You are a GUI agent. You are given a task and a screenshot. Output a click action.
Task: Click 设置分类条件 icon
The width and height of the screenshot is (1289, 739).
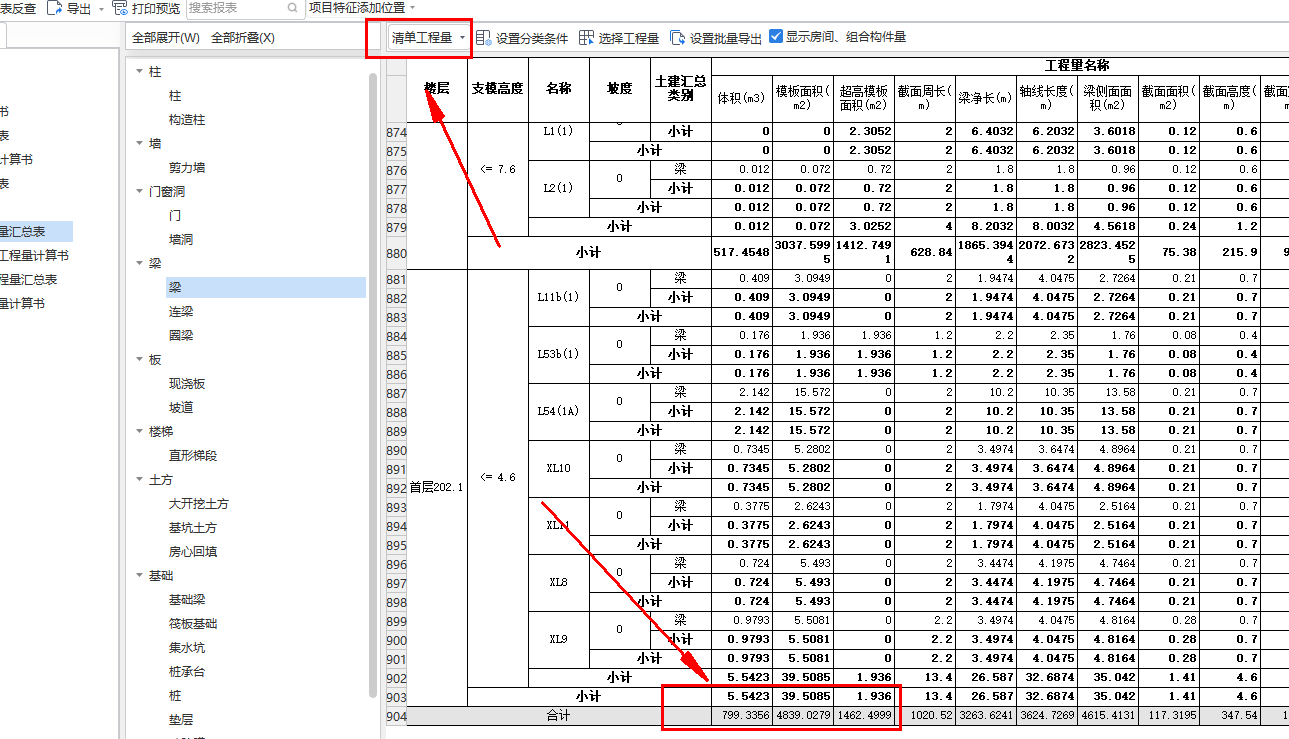click(483, 38)
